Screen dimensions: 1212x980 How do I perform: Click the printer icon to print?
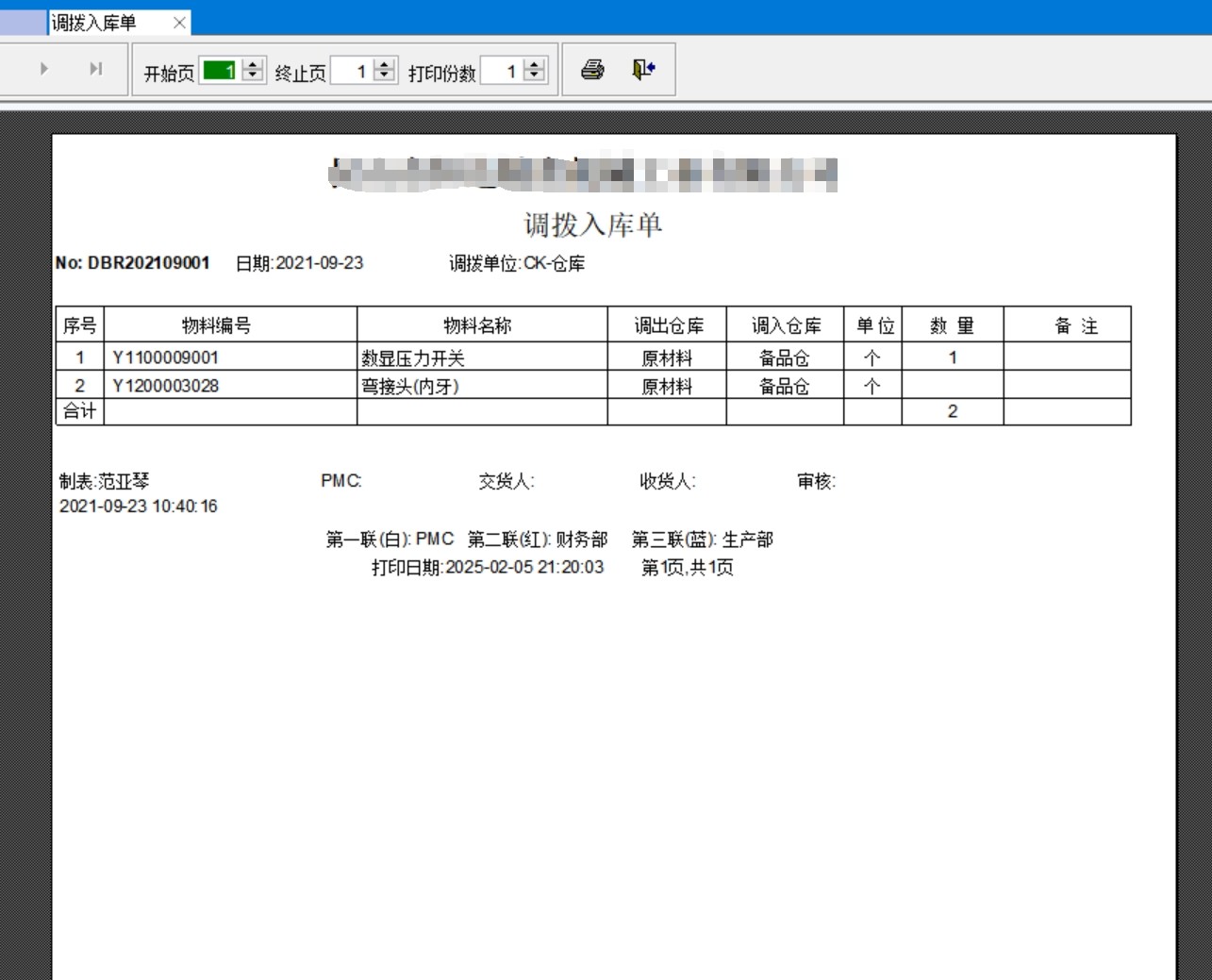(592, 70)
